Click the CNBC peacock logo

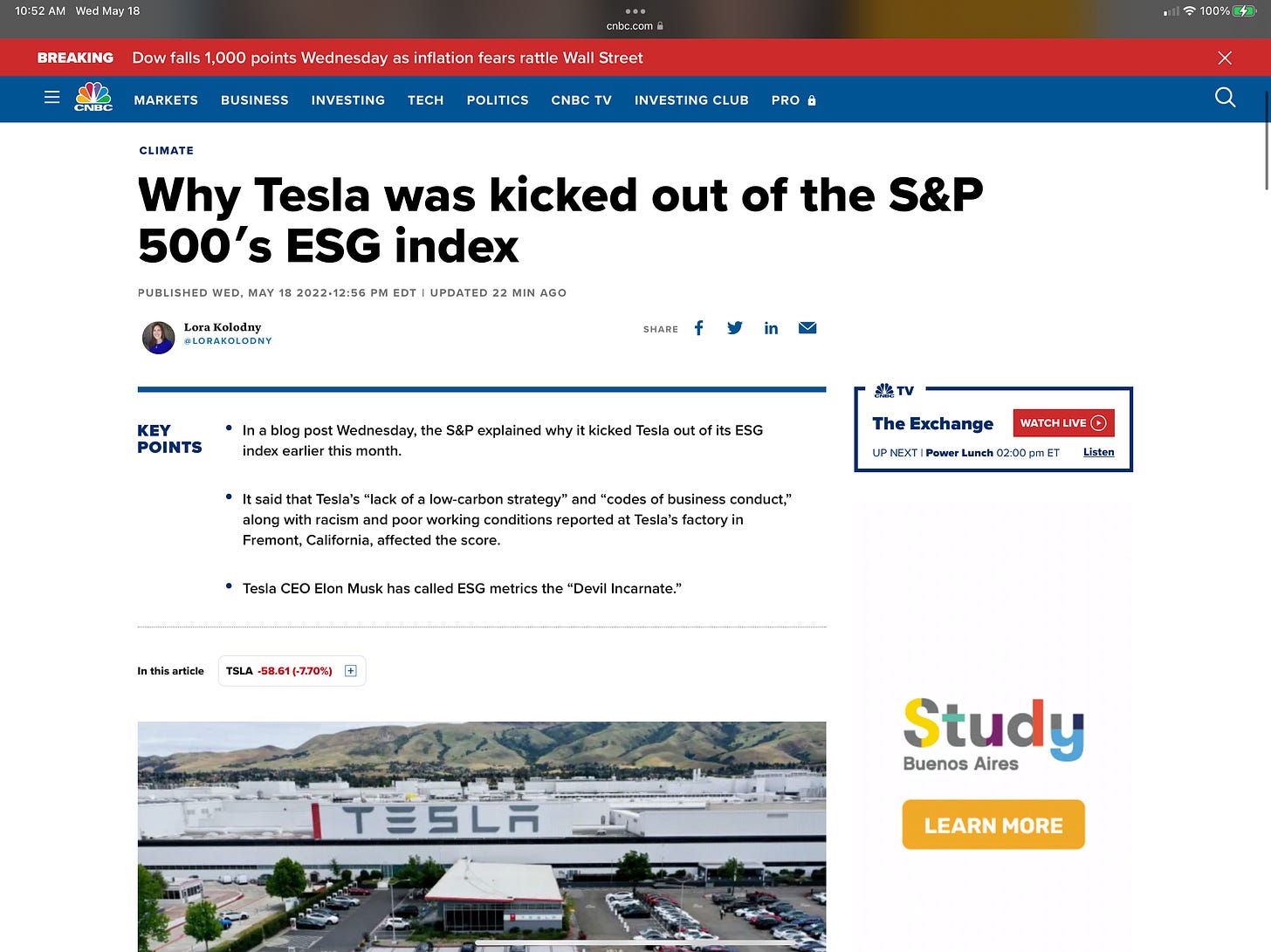[93, 97]
